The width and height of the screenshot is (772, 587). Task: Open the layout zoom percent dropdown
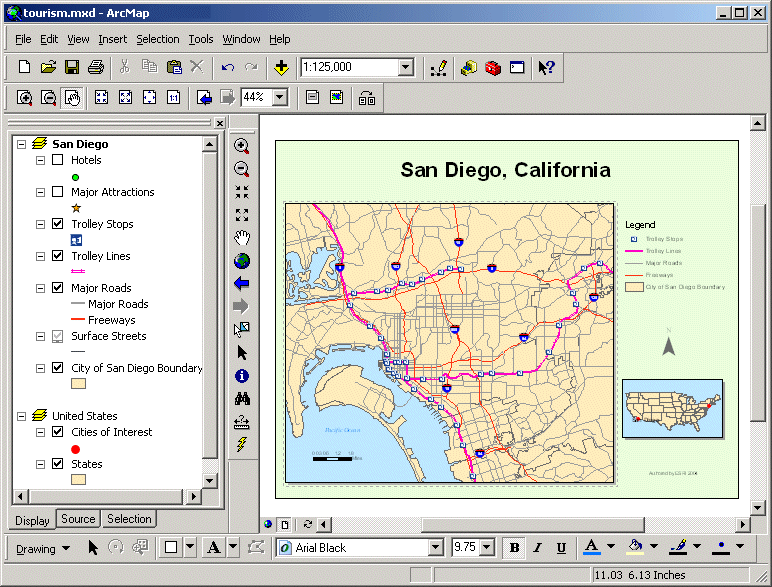click(280, 97)
